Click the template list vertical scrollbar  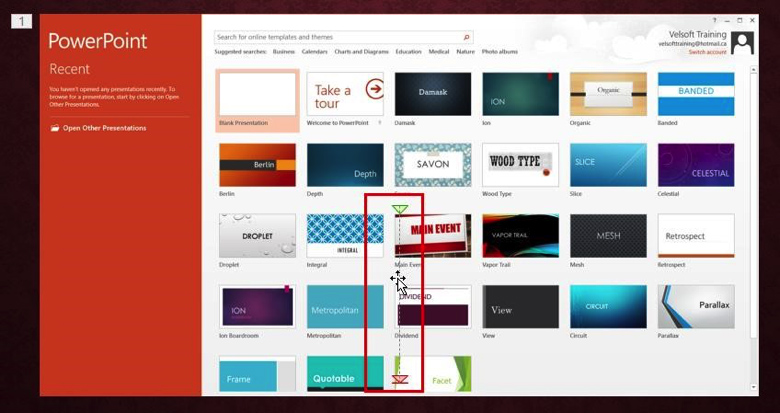click(x=754, y=229)
